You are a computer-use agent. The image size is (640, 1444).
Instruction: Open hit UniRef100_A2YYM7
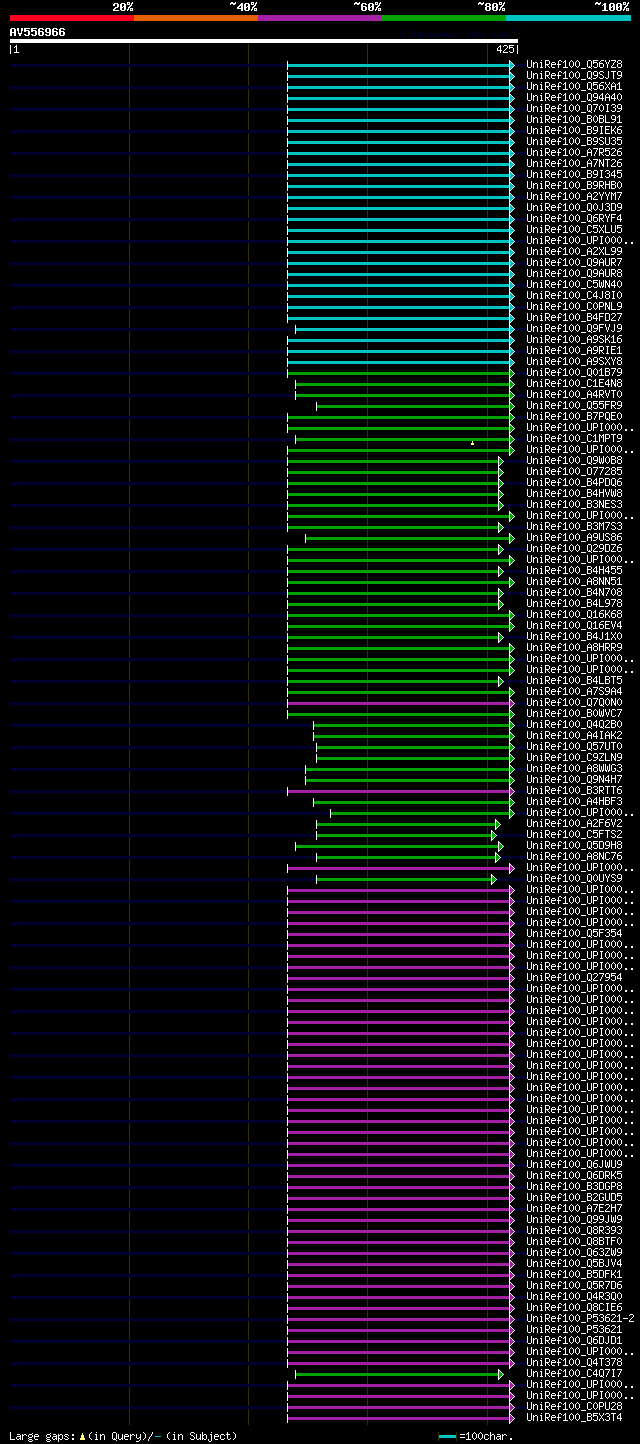[x=574, y=196]
